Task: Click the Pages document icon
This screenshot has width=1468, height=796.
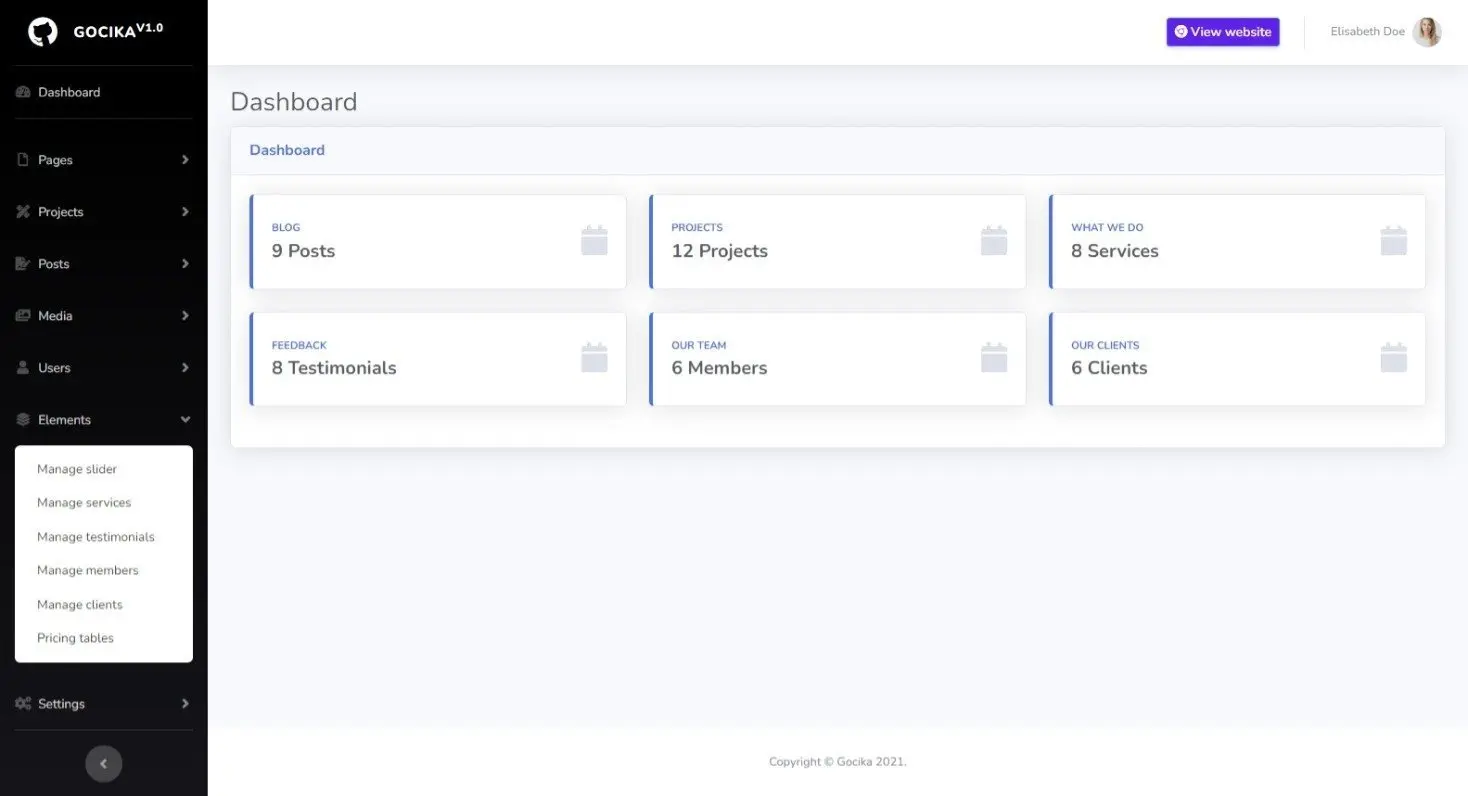Action: coord(23,160)
